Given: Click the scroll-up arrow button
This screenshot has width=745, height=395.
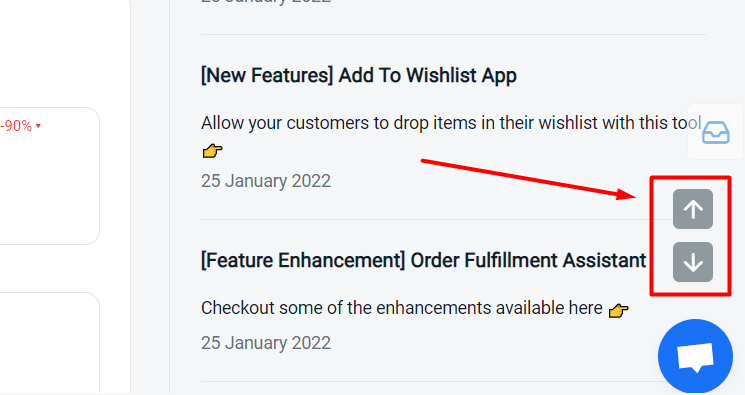Looking at the screenshot, I should (x=693, y=209).
